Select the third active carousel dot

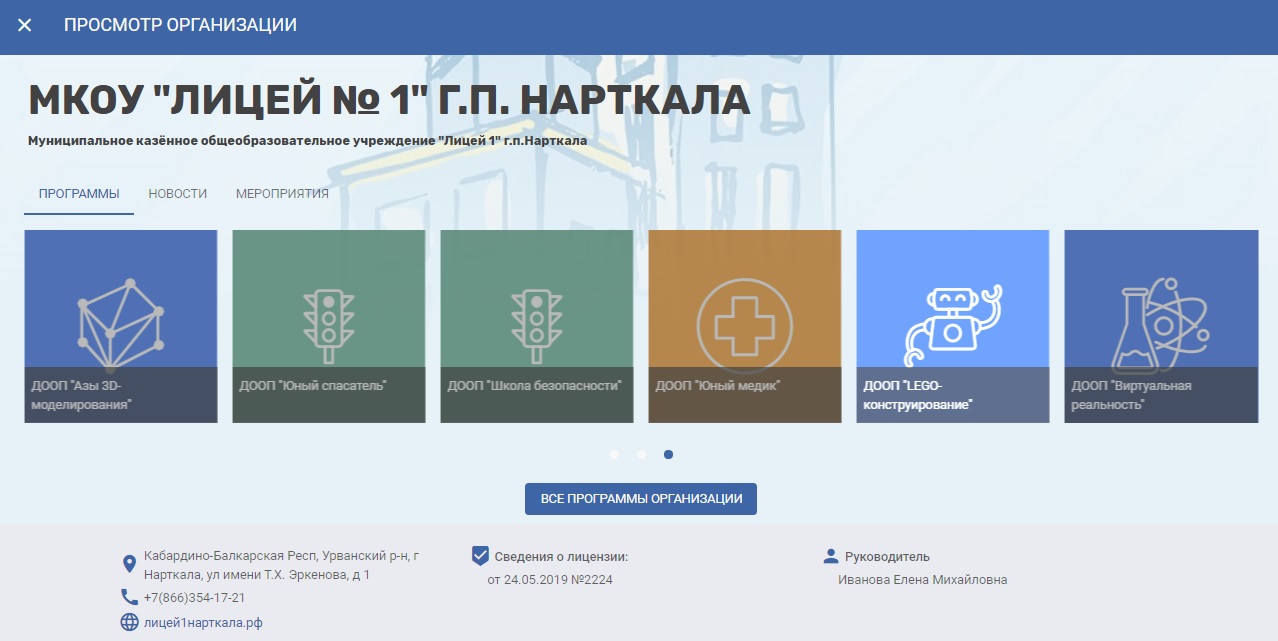click(x=668, y=454)
